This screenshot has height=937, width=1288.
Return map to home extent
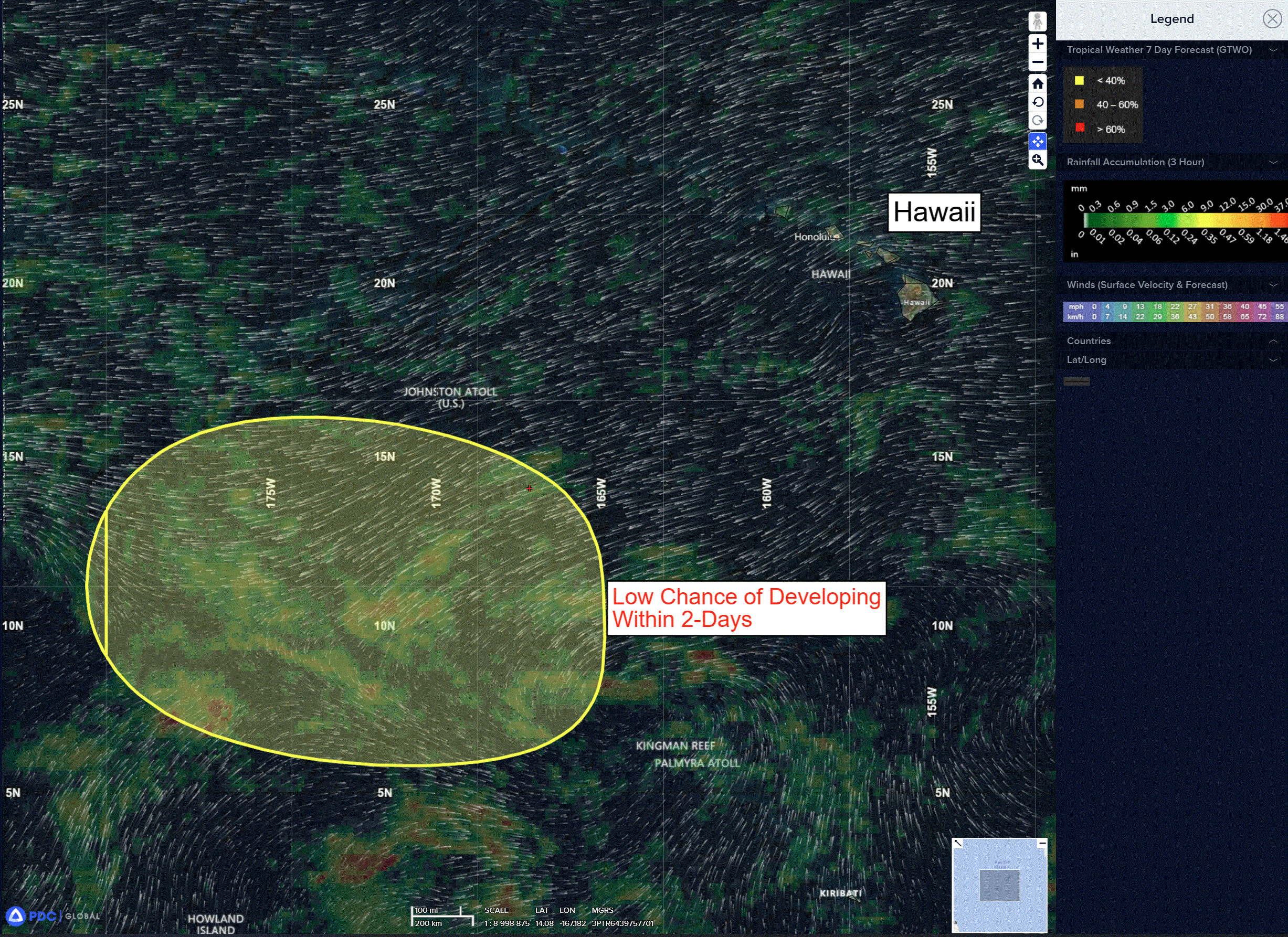click(1037, 84)
